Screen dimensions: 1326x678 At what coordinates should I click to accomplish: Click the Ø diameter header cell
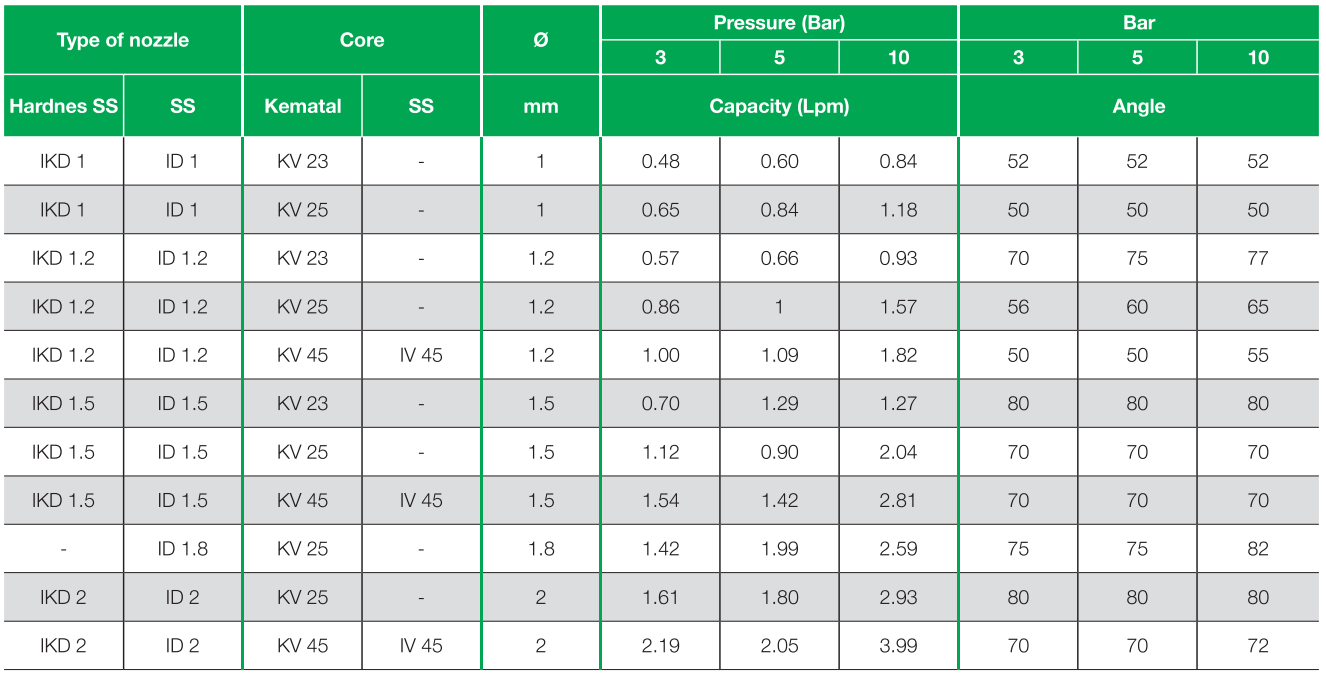click(540, 40)
